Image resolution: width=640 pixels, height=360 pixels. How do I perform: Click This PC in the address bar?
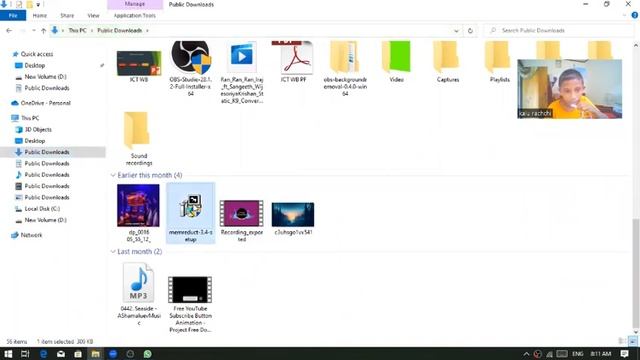click(x=77, y=31)
